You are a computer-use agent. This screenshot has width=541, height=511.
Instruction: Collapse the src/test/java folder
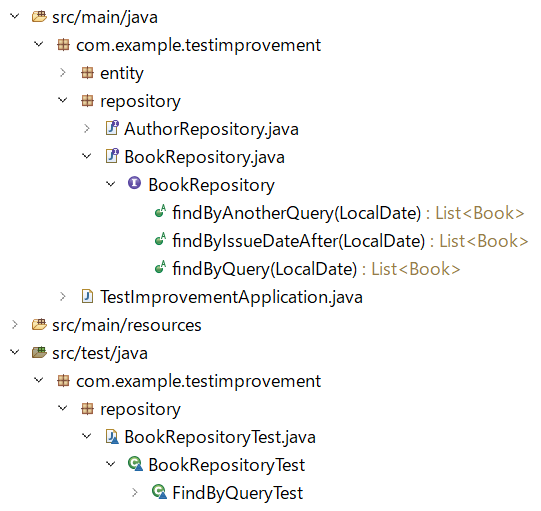(14, 352)
